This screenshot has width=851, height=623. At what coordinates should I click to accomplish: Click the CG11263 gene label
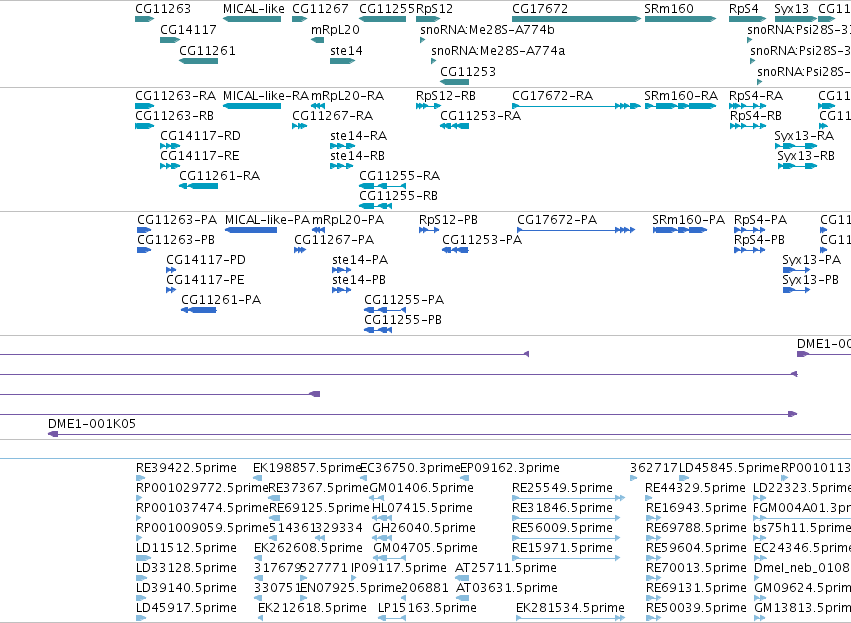tap(163, 9)
